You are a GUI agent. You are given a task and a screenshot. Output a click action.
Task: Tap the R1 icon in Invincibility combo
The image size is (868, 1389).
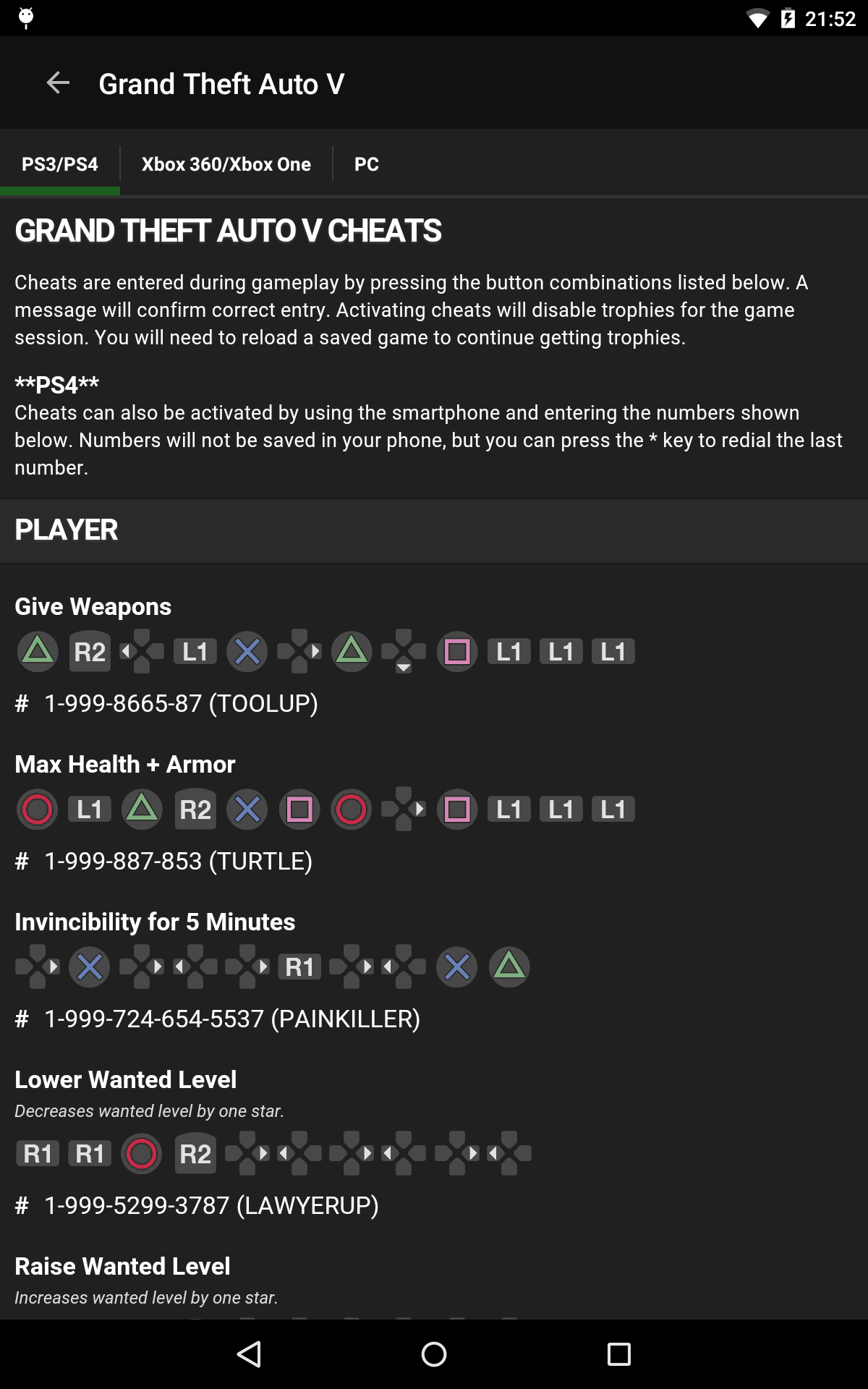(299, 967)
